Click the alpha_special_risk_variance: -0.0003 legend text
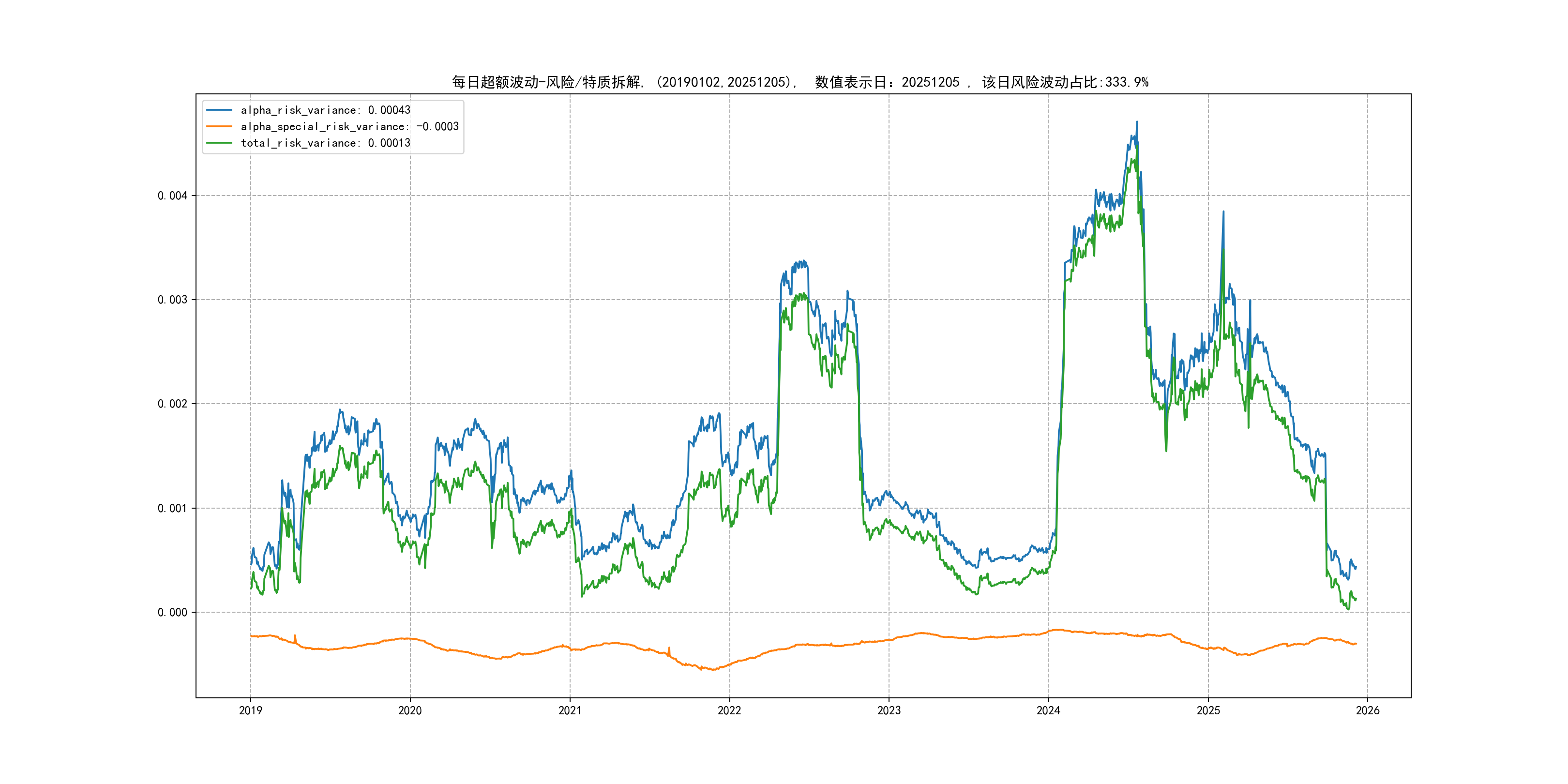The height and width of the screenshot is (784, 1568). click(349, 127)
